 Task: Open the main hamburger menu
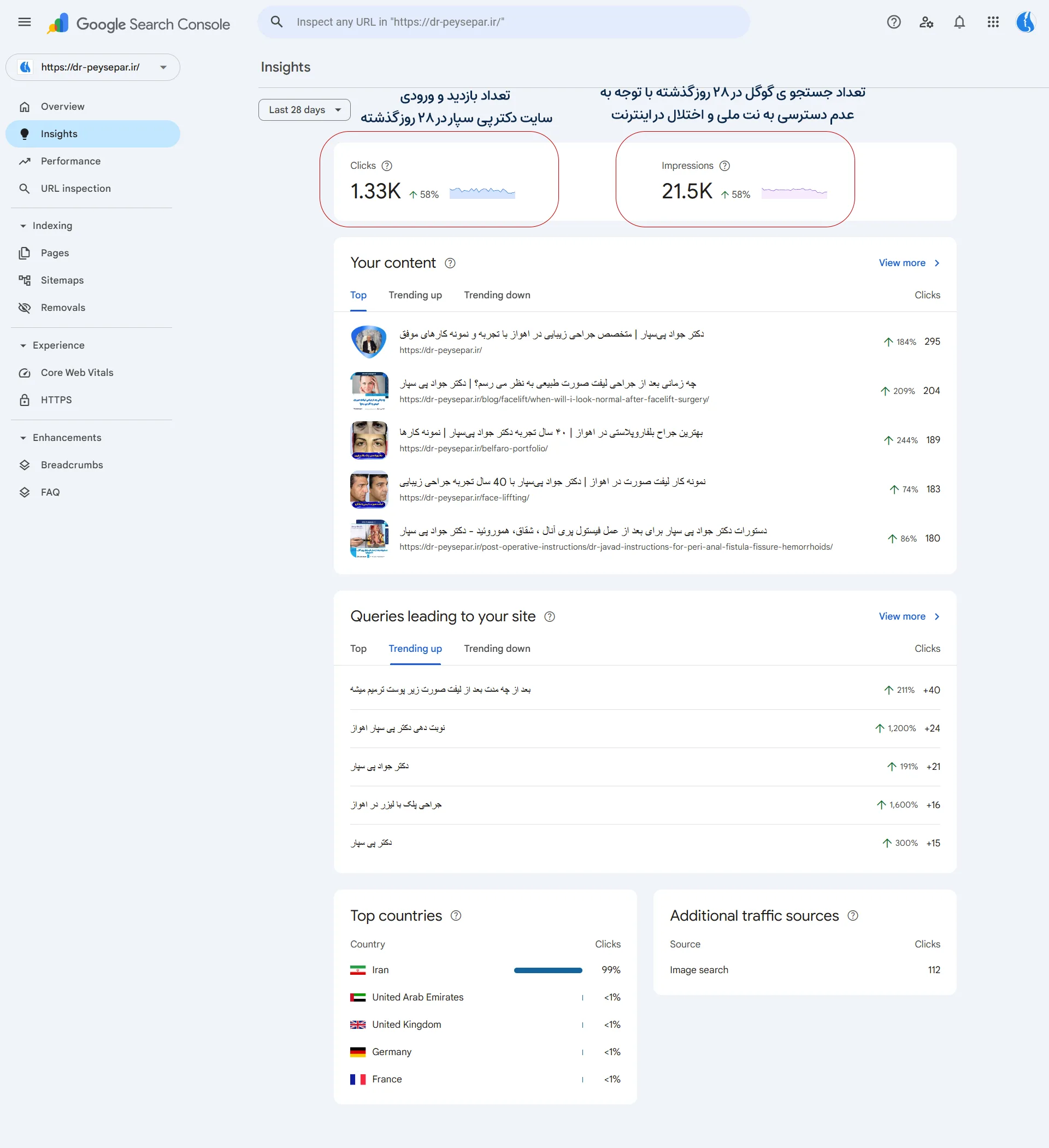25,22
